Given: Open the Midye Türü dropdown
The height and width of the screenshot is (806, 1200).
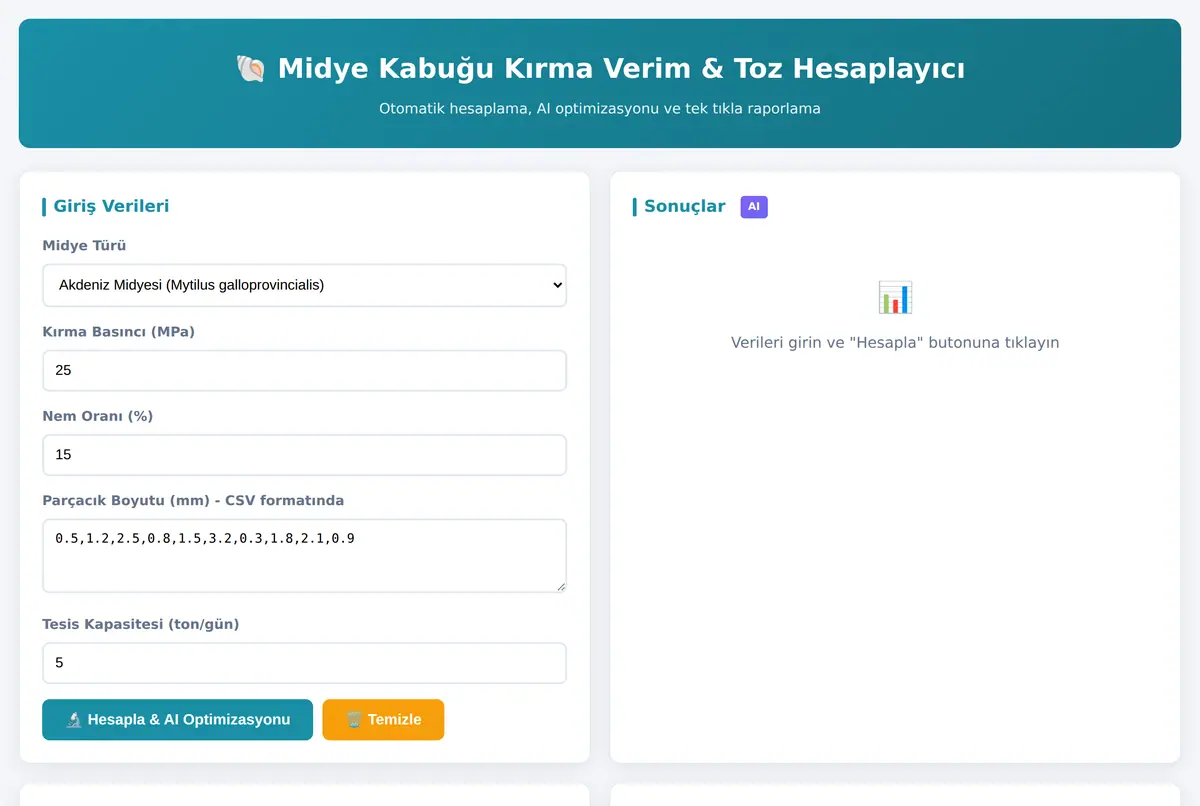Looking at the screenshot, I should [x=304, y=285].
